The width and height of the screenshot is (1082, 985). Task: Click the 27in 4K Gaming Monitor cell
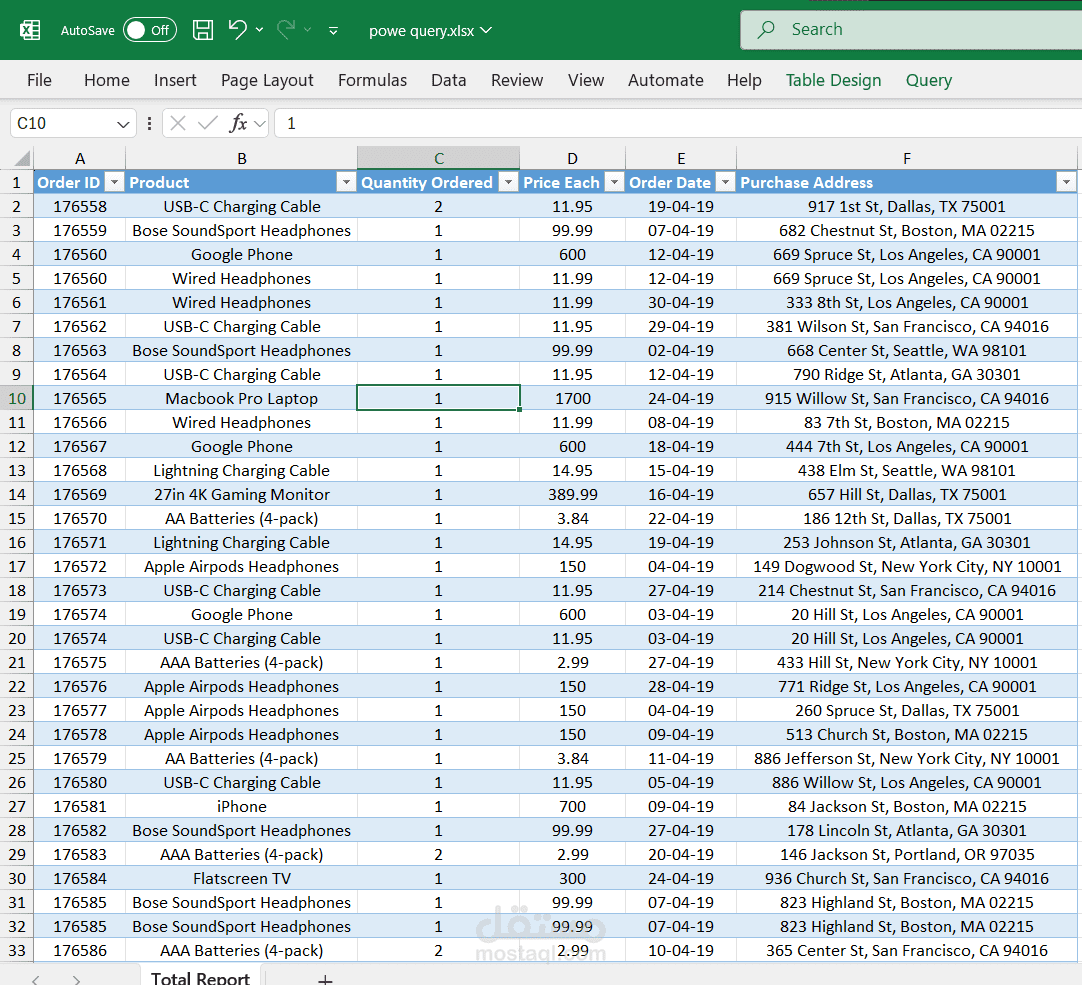[x=242, y=495]
